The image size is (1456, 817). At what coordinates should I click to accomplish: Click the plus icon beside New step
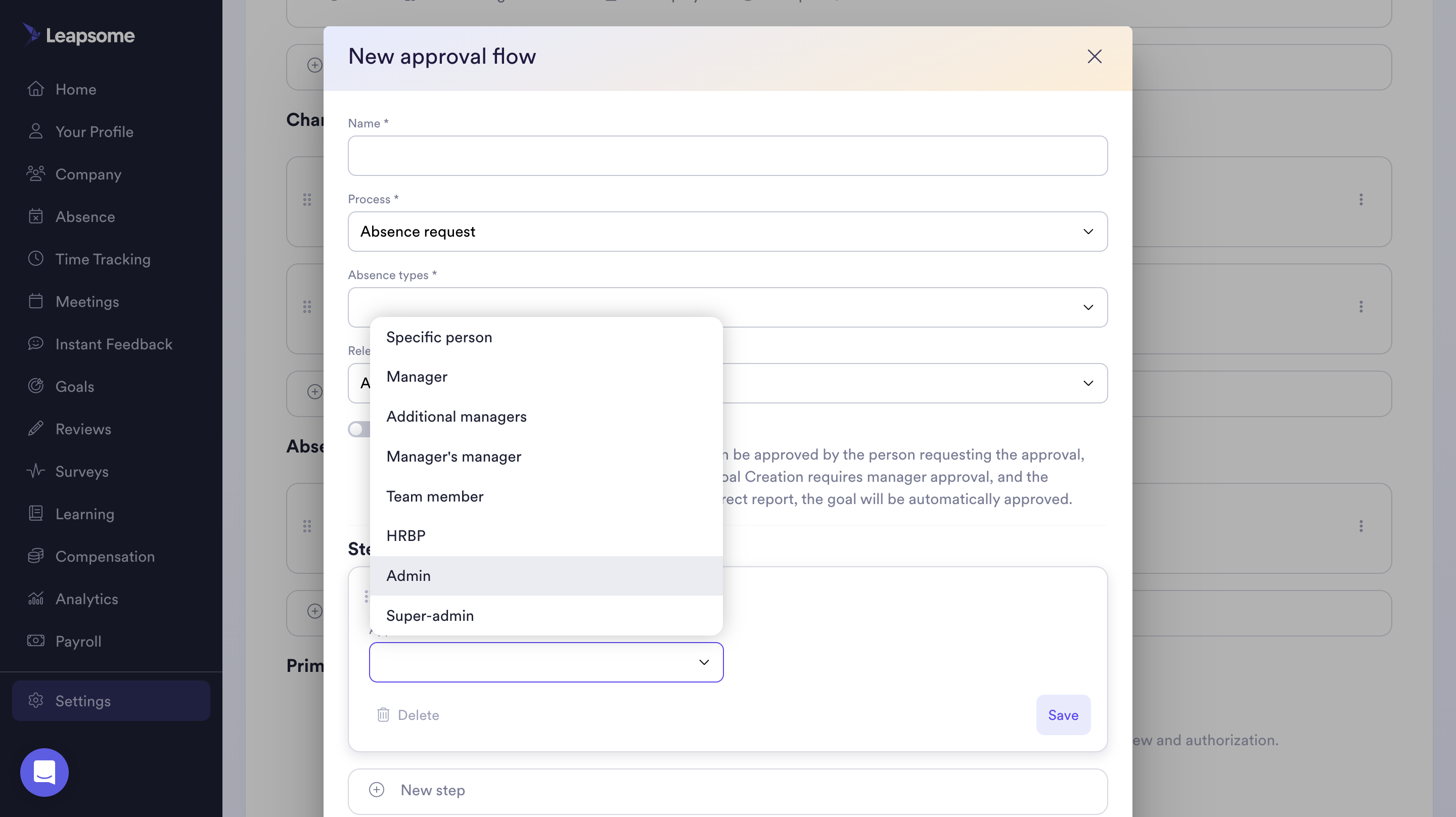coord(377,789)
